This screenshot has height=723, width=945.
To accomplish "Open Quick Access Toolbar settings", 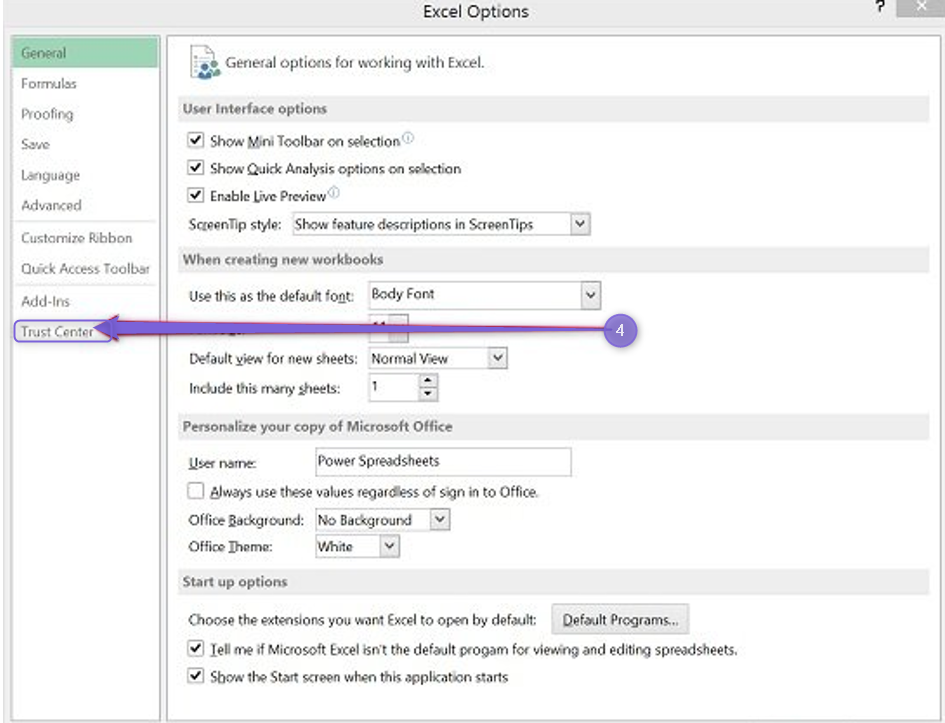I will [x=85, y=269].
